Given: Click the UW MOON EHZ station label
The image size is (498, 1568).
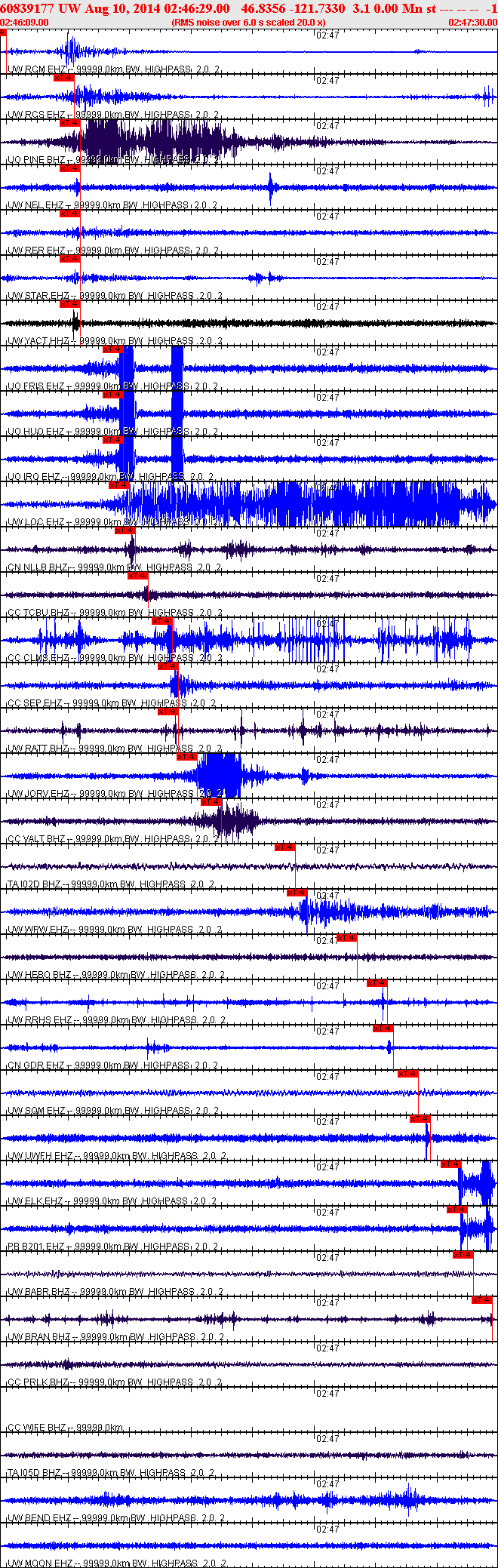Looking at the screenshot, I should pyautogui.click(x=39, y=1563).
